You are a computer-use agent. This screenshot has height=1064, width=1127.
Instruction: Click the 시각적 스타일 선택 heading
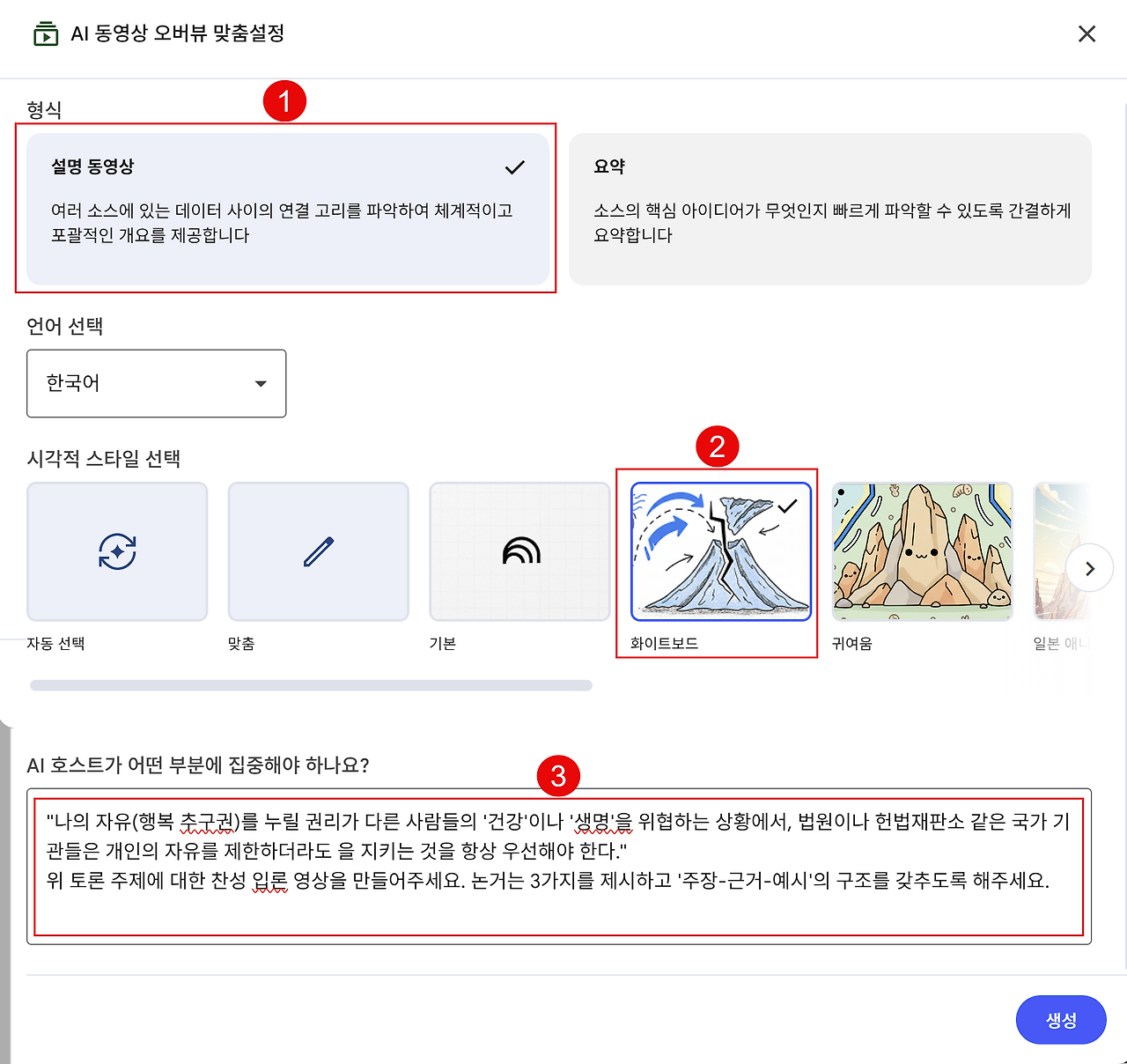pos(104,459)
